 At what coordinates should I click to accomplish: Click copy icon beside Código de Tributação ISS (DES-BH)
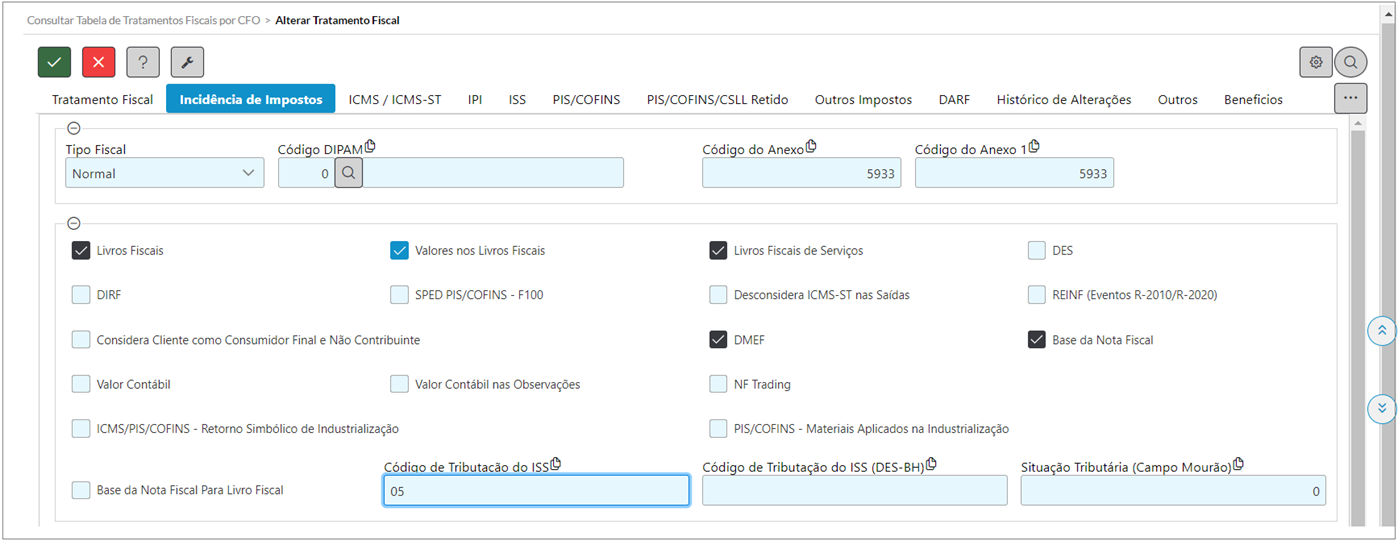point(930,464)
